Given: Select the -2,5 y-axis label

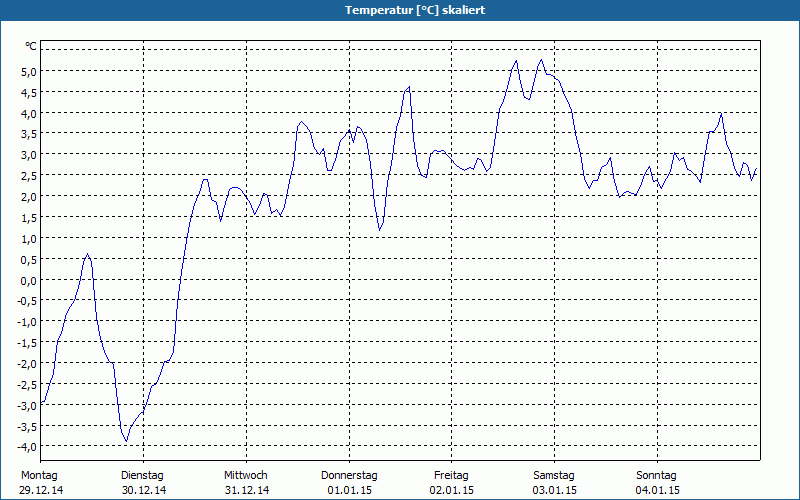Looking at the screenshot, I should point(27,385).
